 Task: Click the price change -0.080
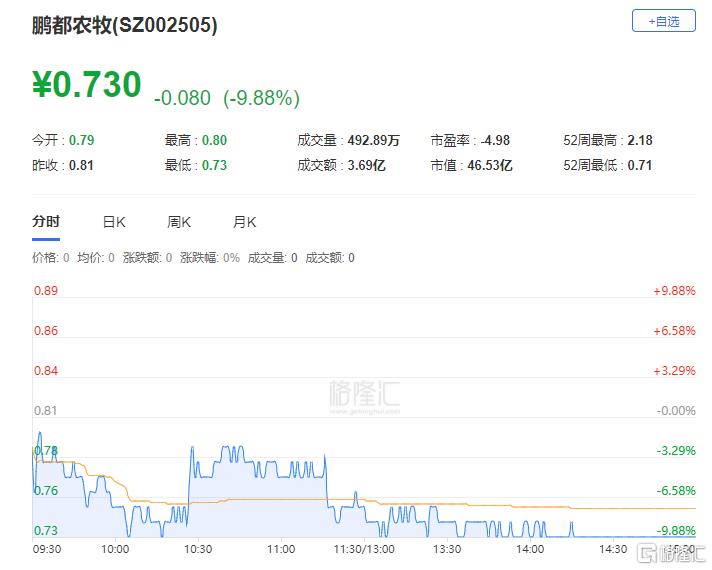pos(183,98)
